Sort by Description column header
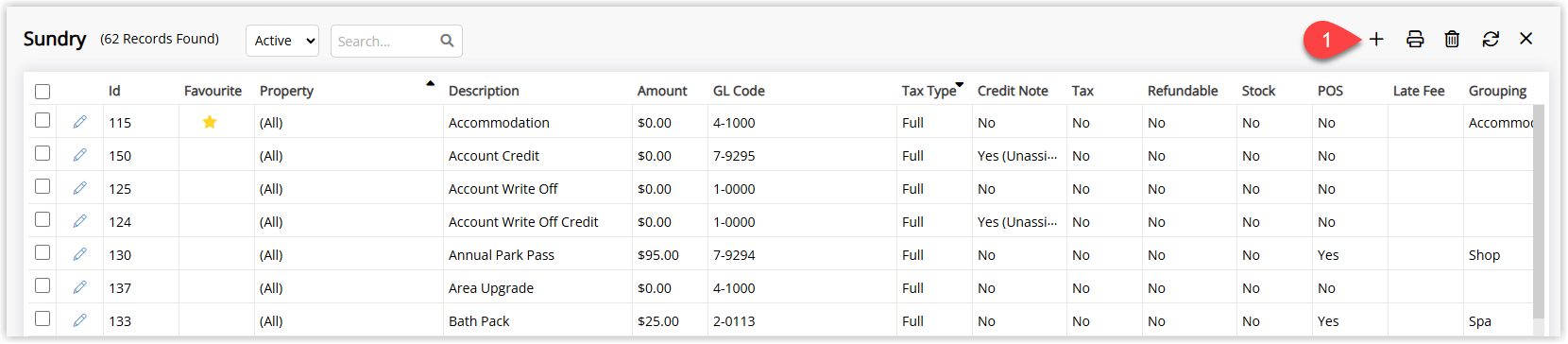This screenshot has height=344, width=1568. [x=484, y=91]
